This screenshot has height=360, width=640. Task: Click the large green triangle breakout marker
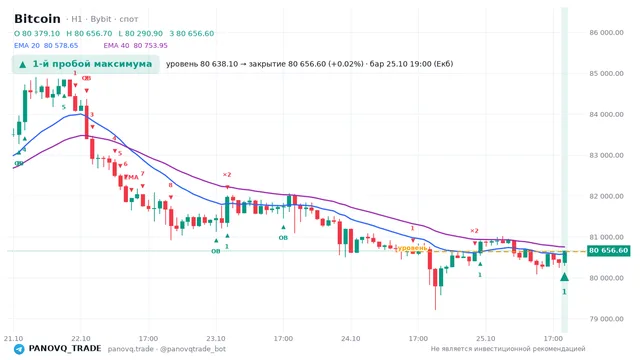click(564, 277)
